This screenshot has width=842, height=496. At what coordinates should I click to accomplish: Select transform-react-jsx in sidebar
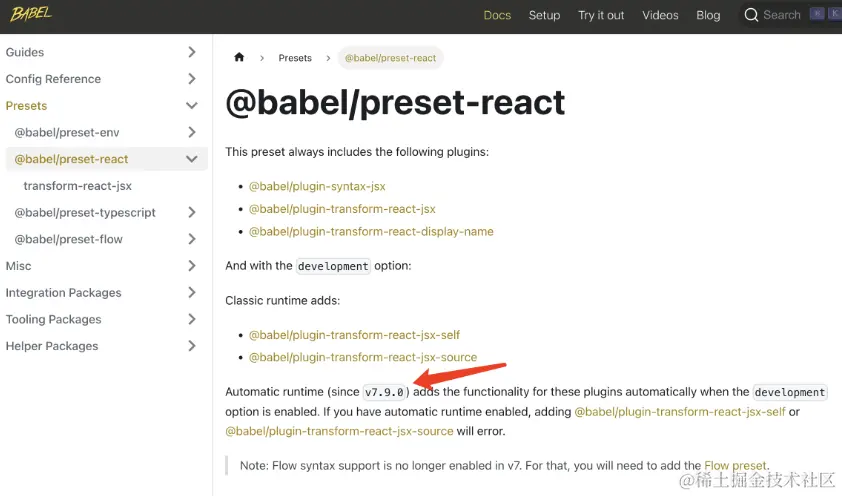pos(77,186)
